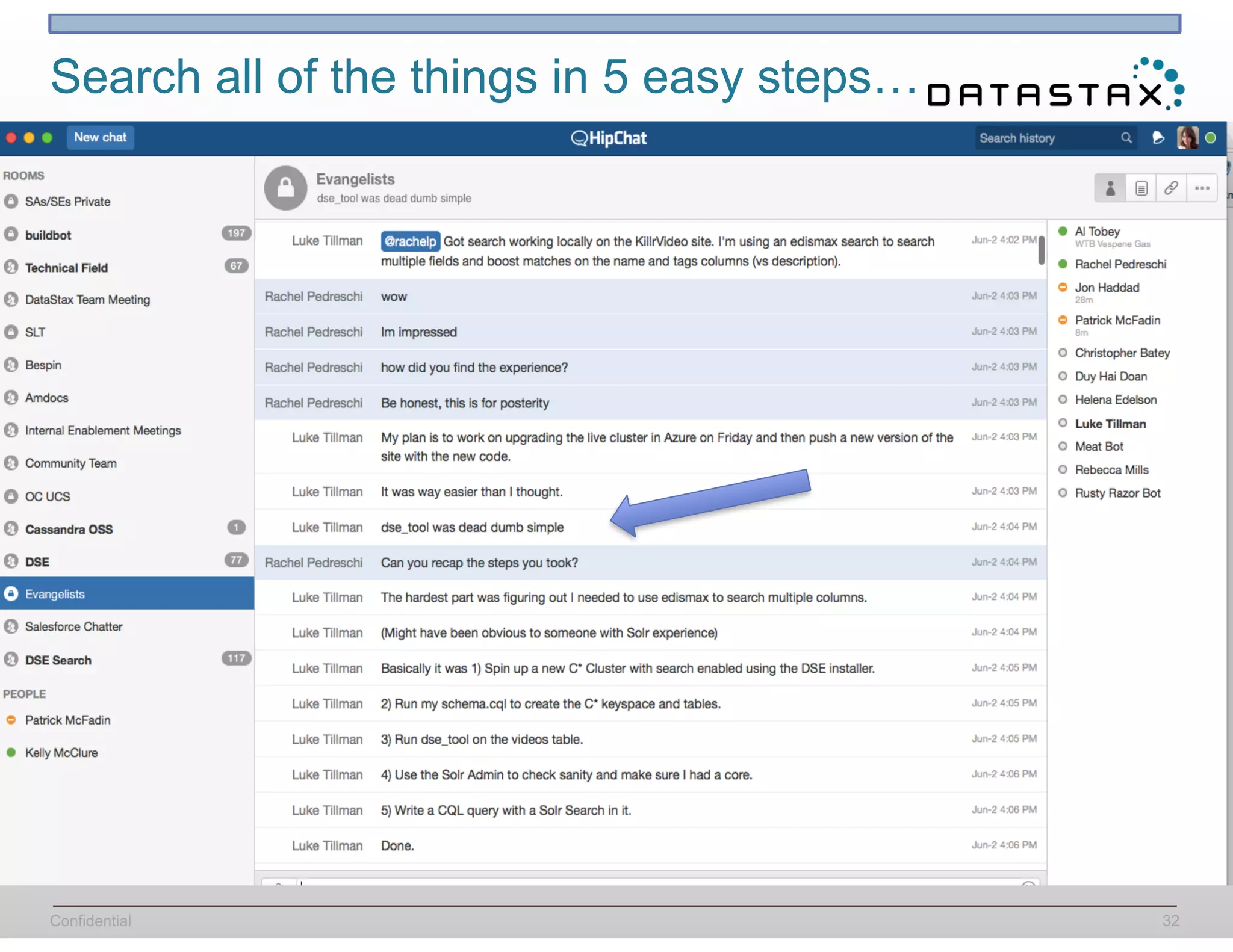Click Meat Bot in the members list

[x=1099, y=447]
